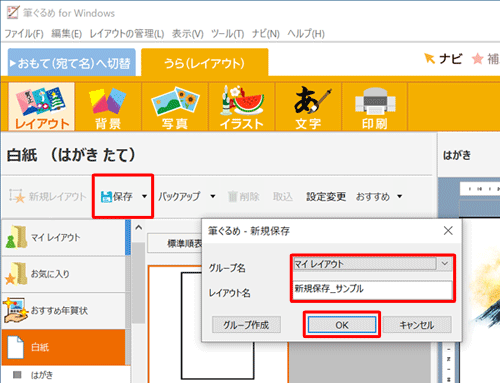Click the 新規レイアウト icon

pyautogui.click(x=17, y=196)
